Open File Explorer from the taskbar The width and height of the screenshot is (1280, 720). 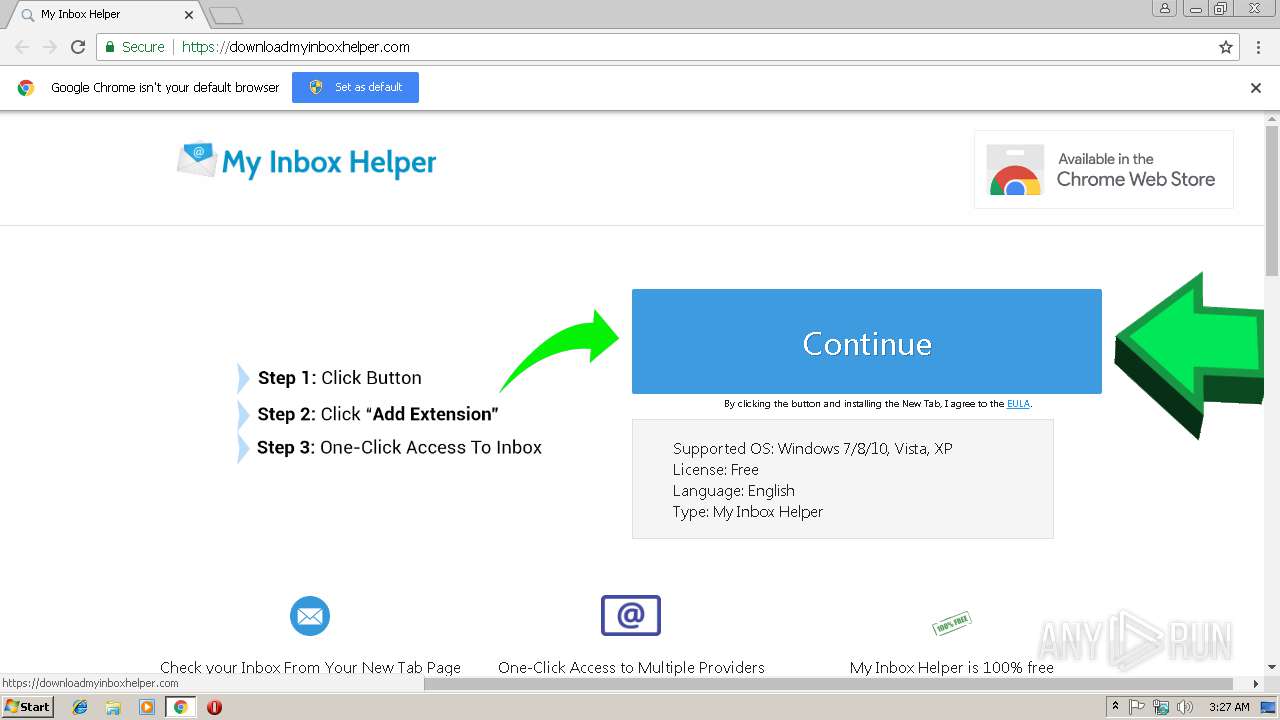click(114, 707)
